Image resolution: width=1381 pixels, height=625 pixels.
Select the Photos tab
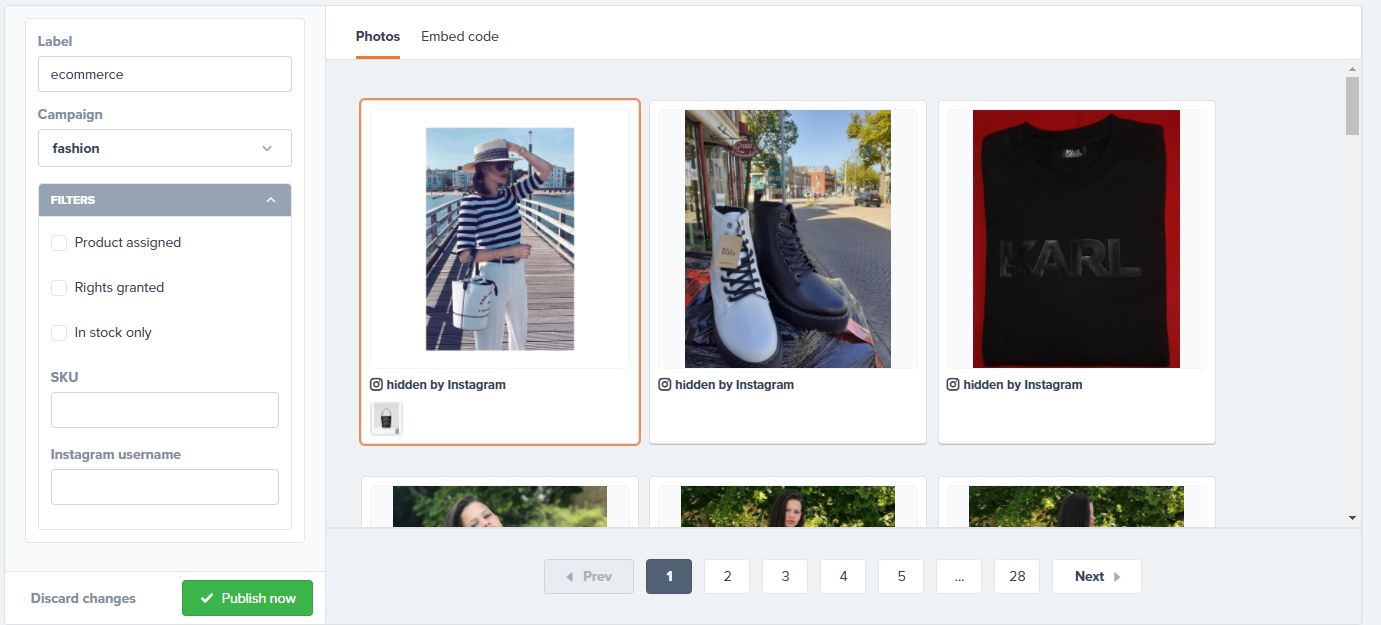click(x=378, y=37)
